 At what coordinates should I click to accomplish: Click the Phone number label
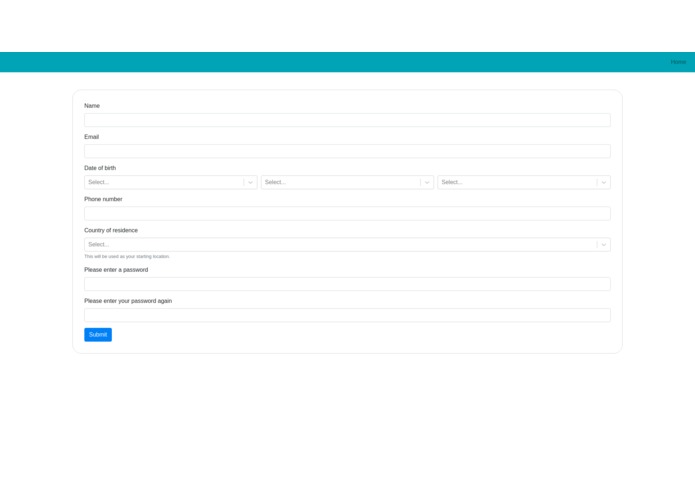pyautogui.click(x=103, y=199)
